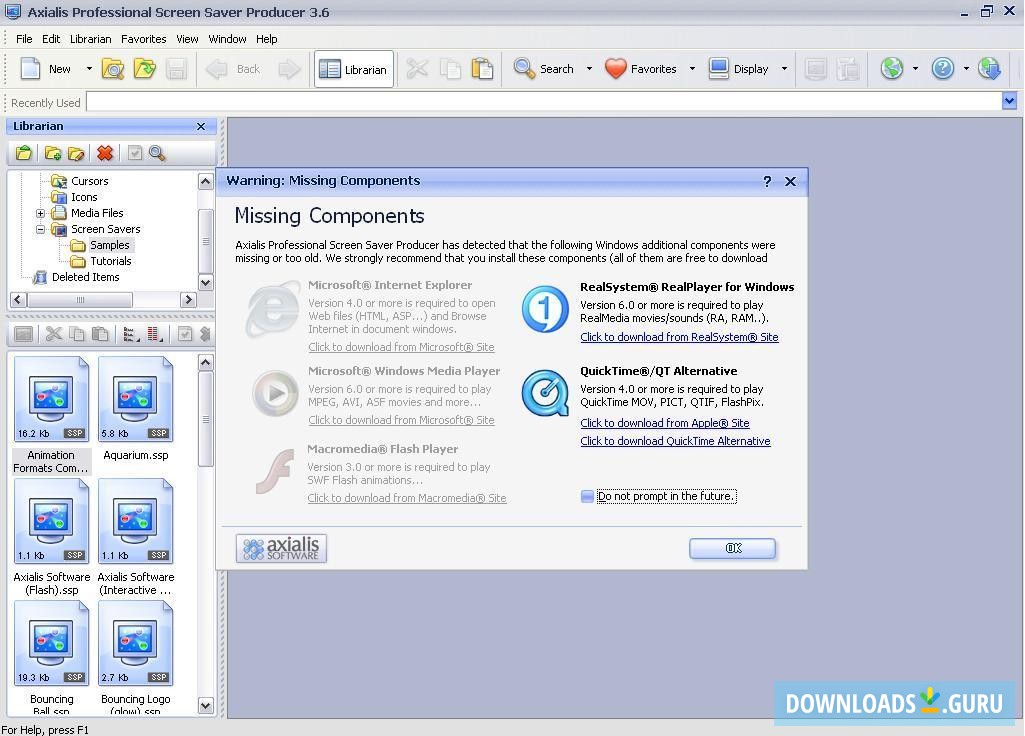
Task: Open the Window menu
Action: tap(227, 39)
